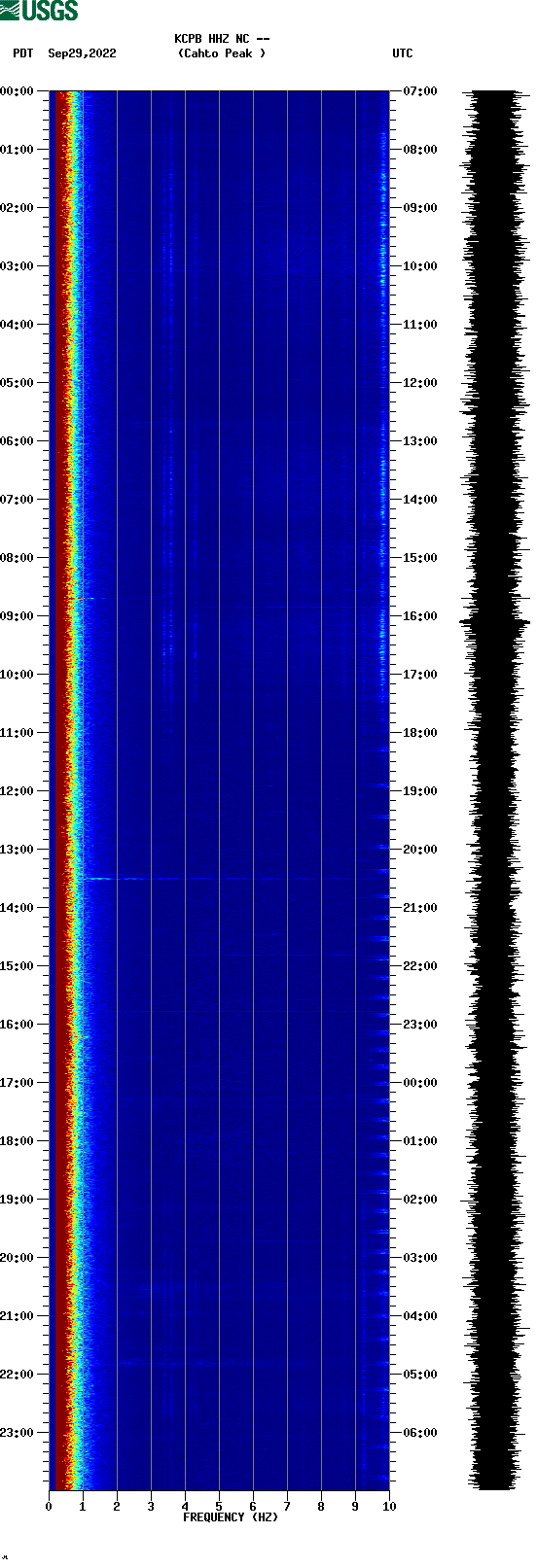Image resolution: width=537 pixels, height=1568 pixels.
Task: Click the 13:00 UTC time label
Action: point(420,441)
